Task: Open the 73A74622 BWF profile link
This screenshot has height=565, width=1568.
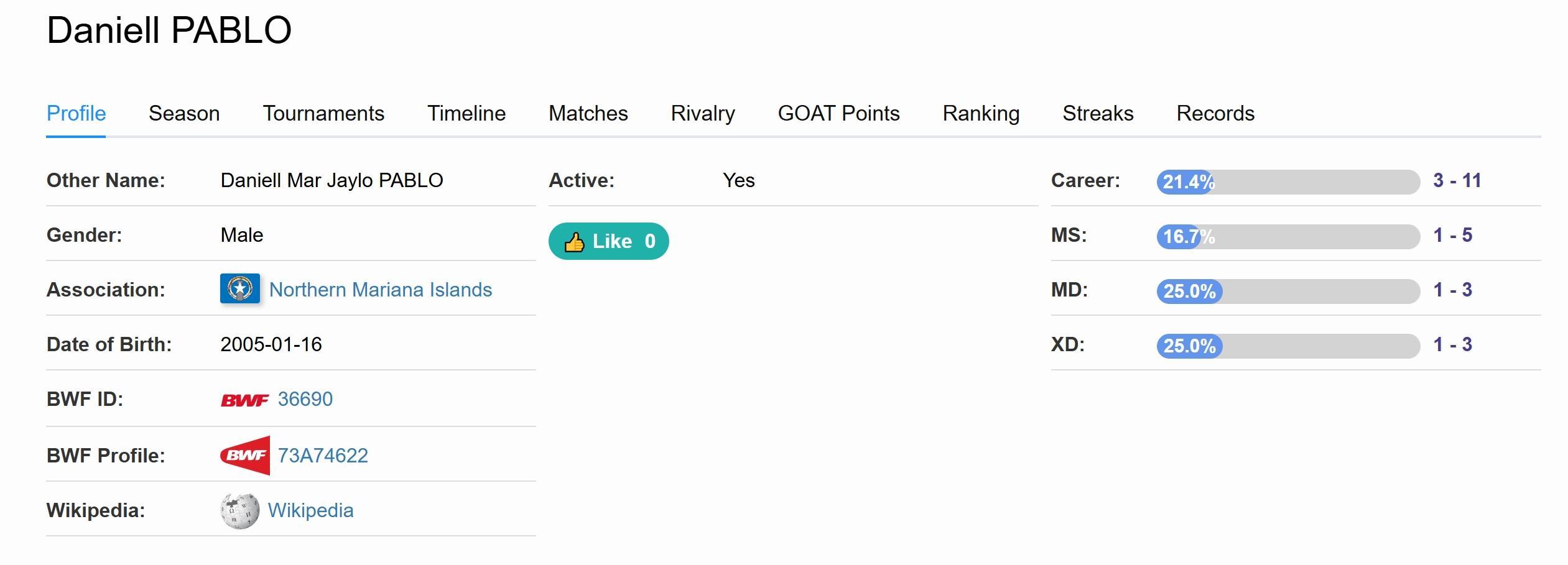Action: 322,456
